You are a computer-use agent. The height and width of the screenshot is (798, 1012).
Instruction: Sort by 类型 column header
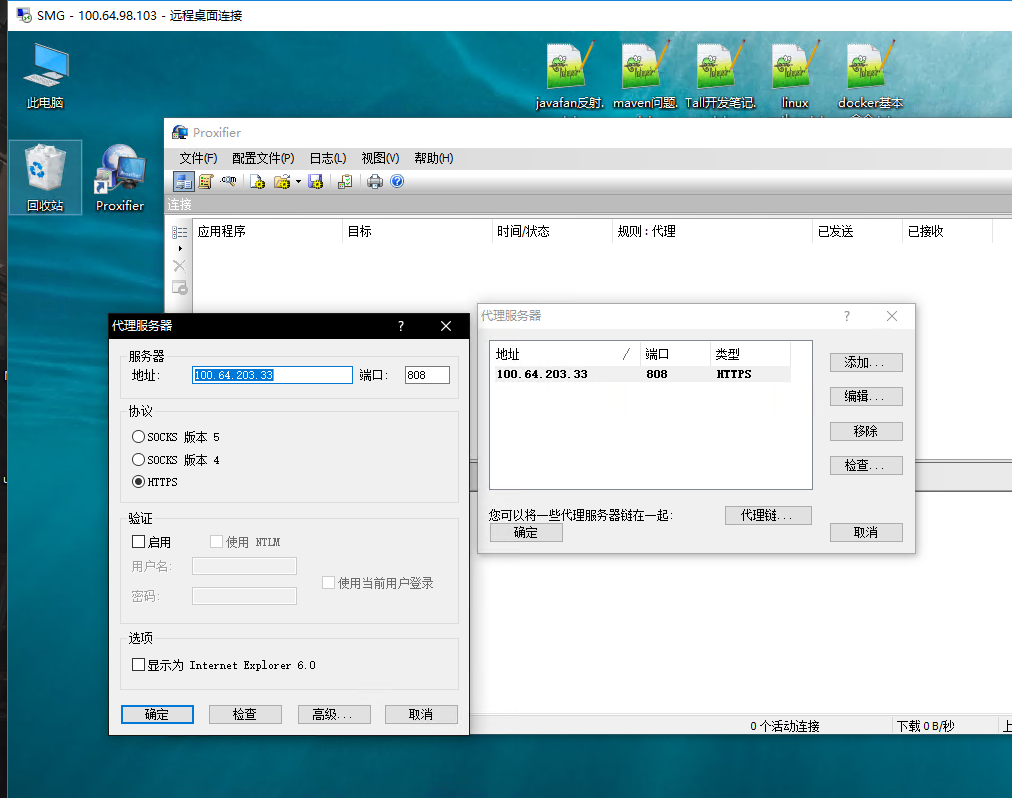point(750,354)
